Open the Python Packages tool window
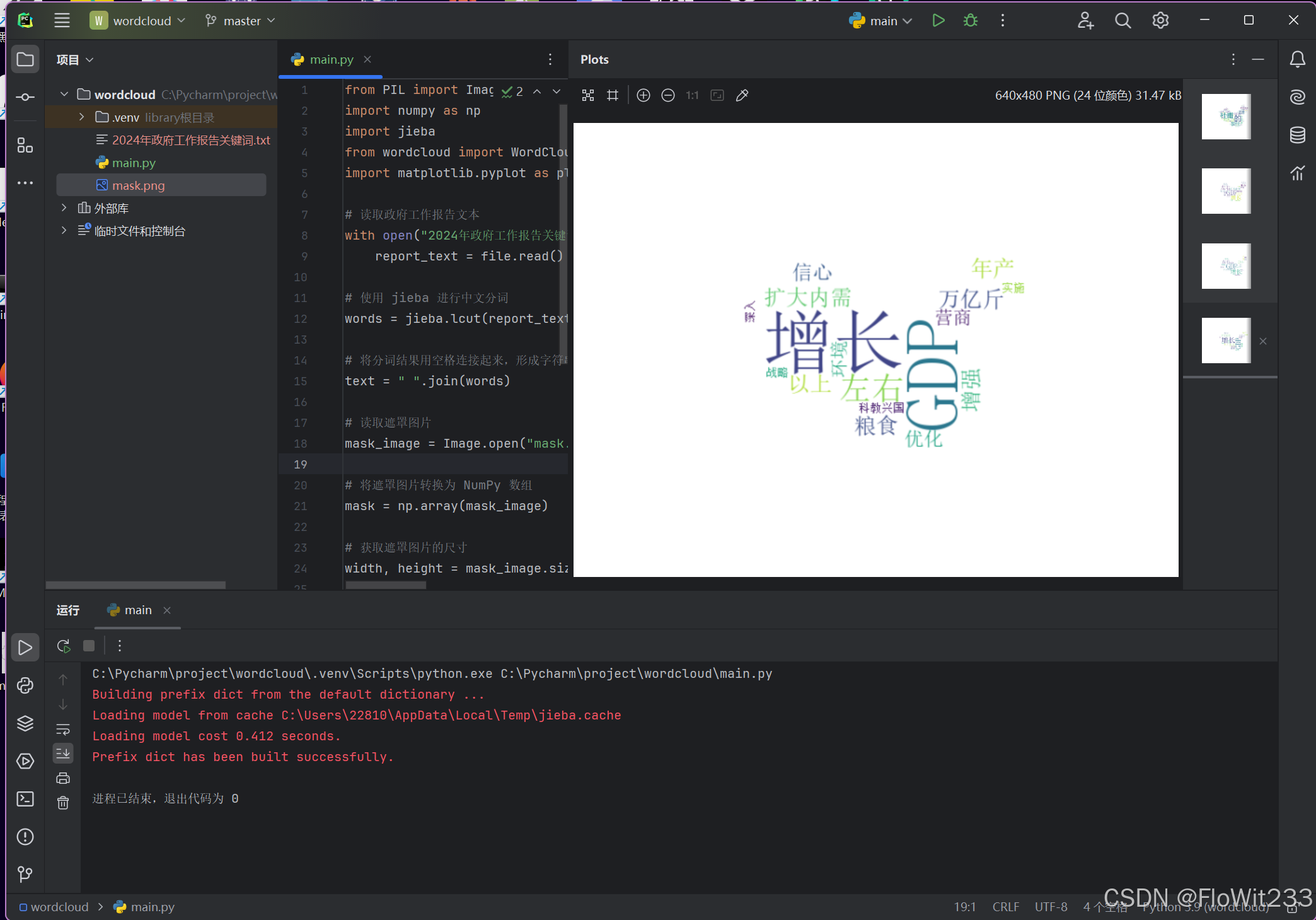The image size is (1316, 920). (x=25, y=723)
